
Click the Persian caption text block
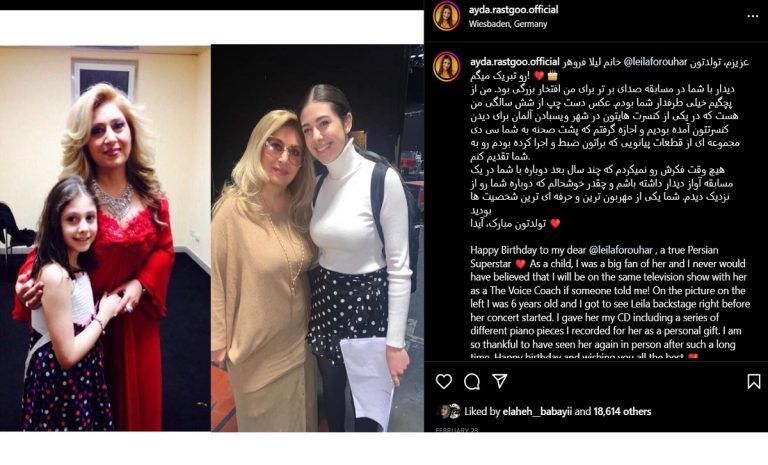pyautogui.click(x=609, y=143)
